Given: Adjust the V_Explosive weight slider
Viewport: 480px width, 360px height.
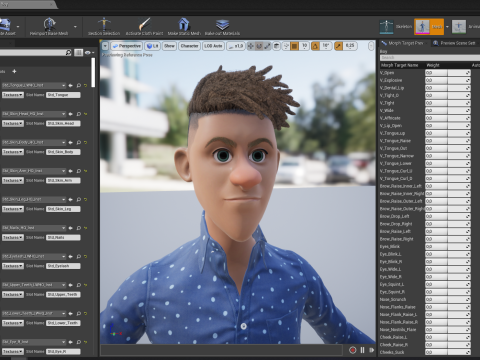Looking at the screenshot, I should (448, 80).
